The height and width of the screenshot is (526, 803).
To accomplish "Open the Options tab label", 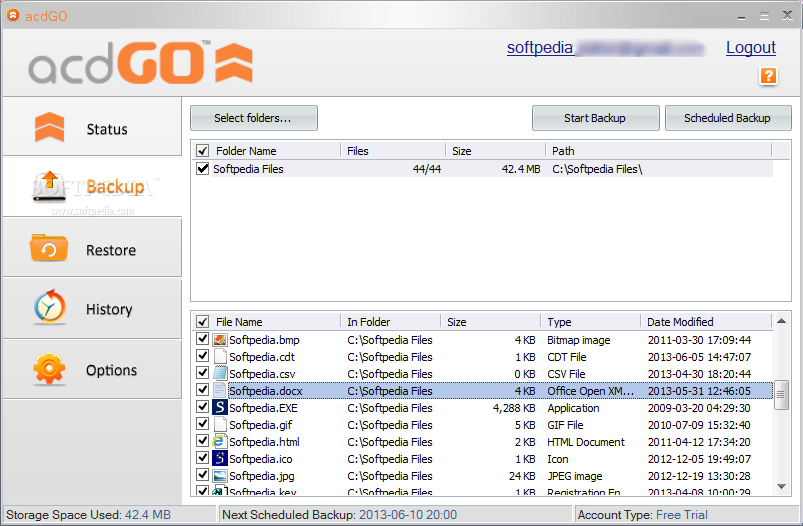I will (x=111, y=370).
